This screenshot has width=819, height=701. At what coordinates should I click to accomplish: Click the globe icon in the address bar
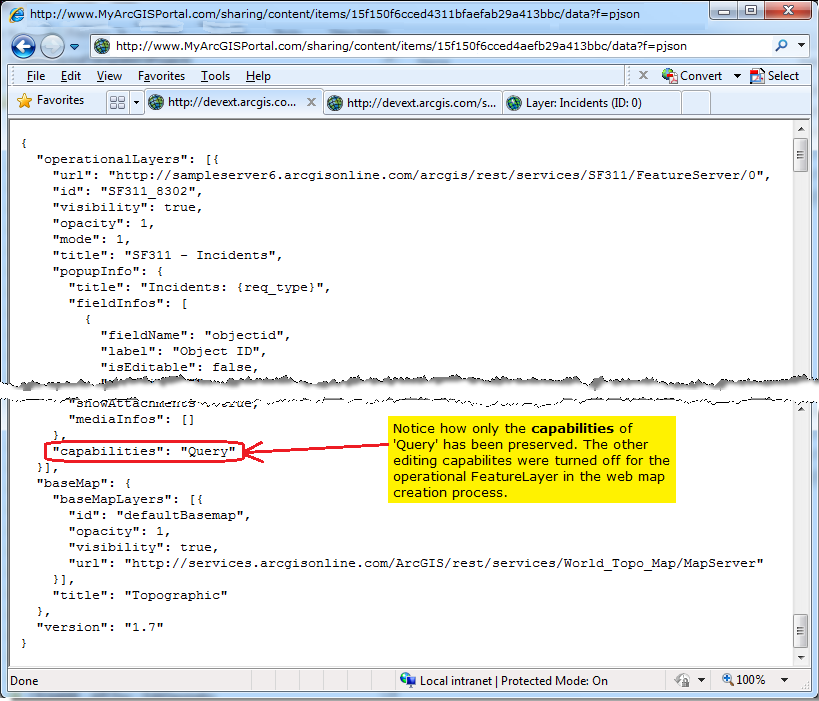100,46
